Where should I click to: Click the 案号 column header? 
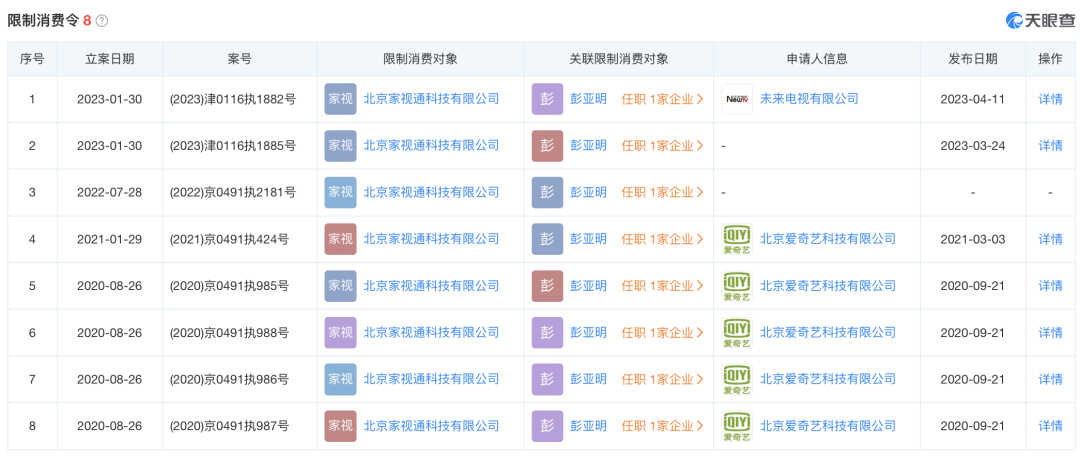tap(239, 59)
